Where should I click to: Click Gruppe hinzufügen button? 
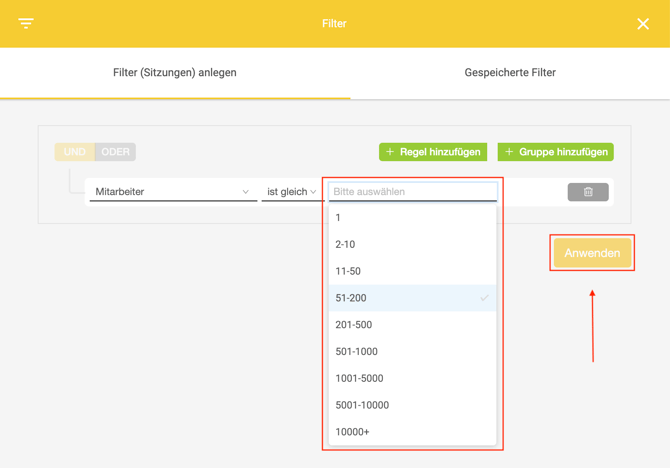(556, 152)
